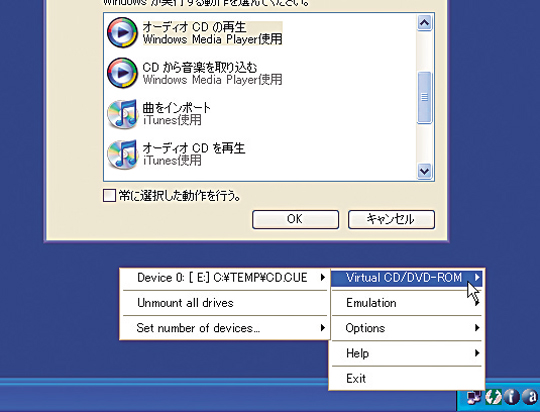This screenshot has height=412, width=540.
Task: Open the Emulation submenu
Action: pyautogui.click(x=407, y=303)
